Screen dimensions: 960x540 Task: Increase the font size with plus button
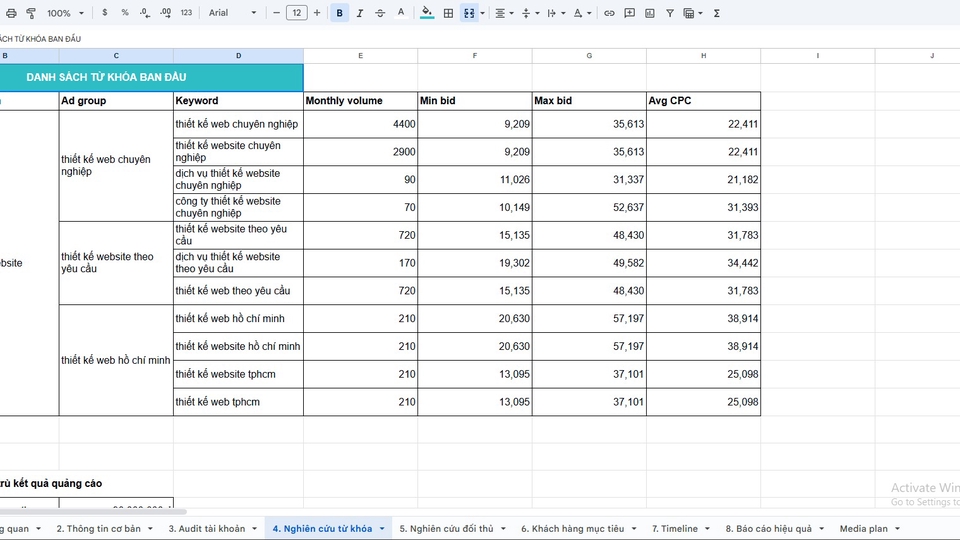pos(317,13)
